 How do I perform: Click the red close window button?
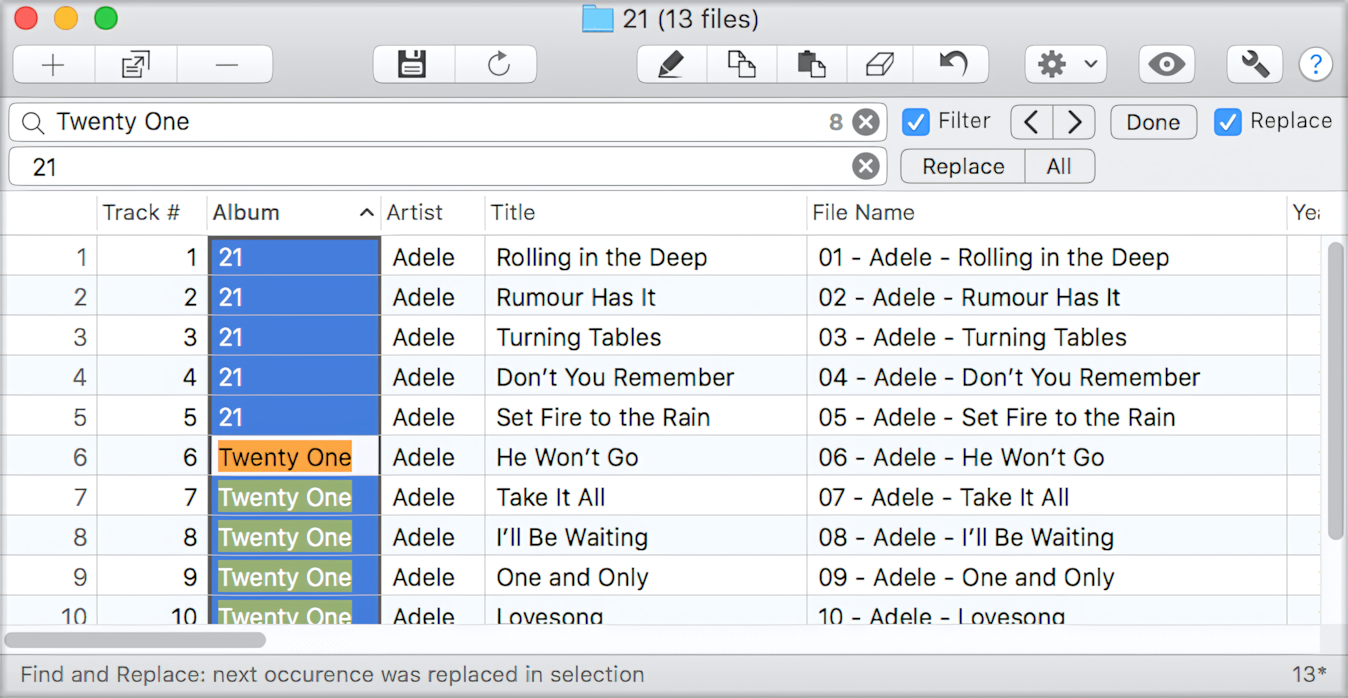26,18
